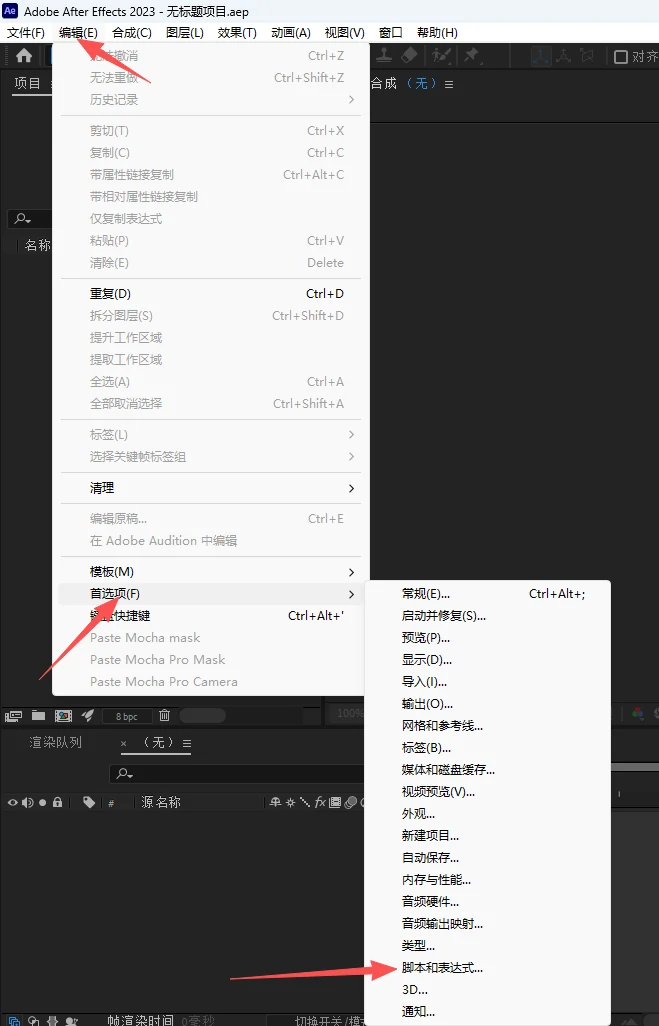
Task: Open the 效果(T) menu
Action: pos(238,33)
